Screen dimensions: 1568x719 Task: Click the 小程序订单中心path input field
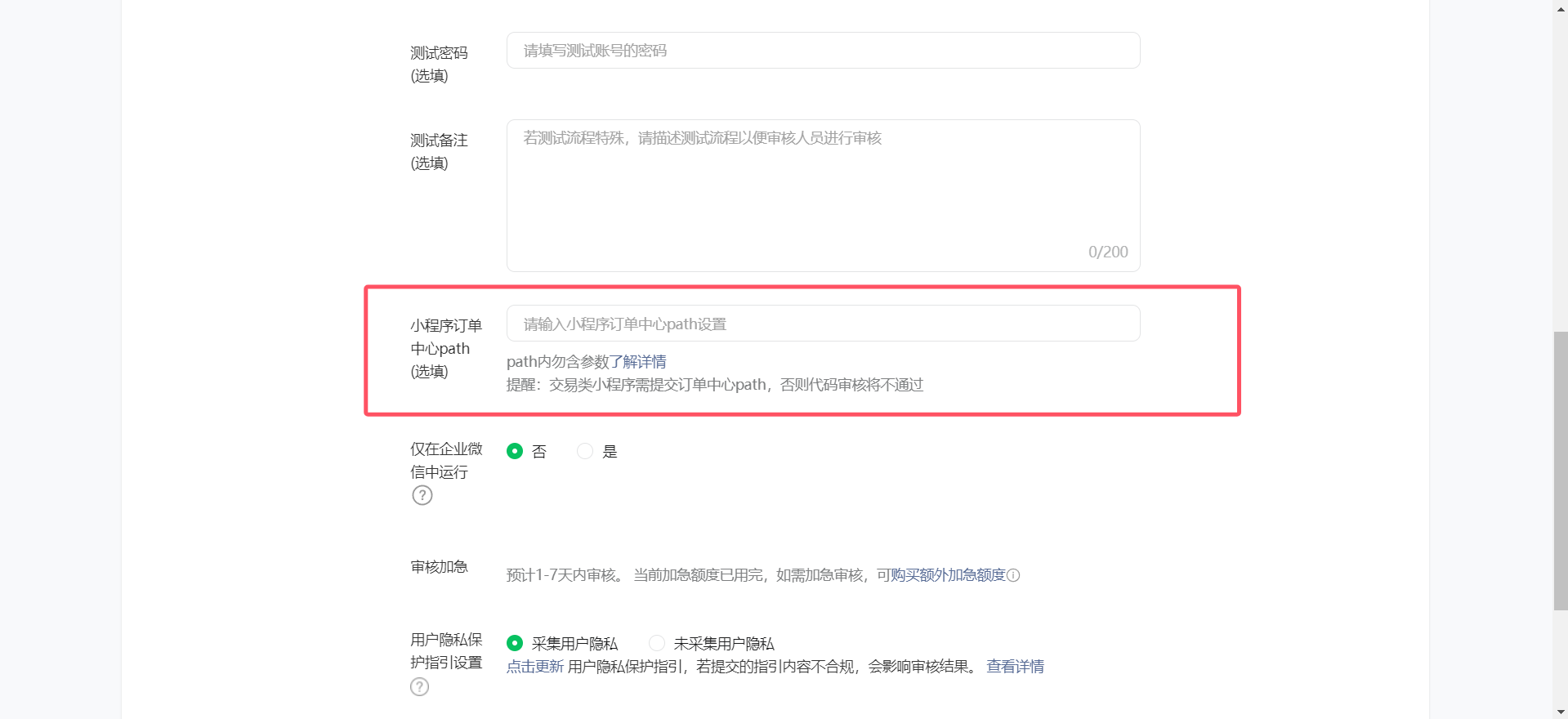click(x=823, y=324)
